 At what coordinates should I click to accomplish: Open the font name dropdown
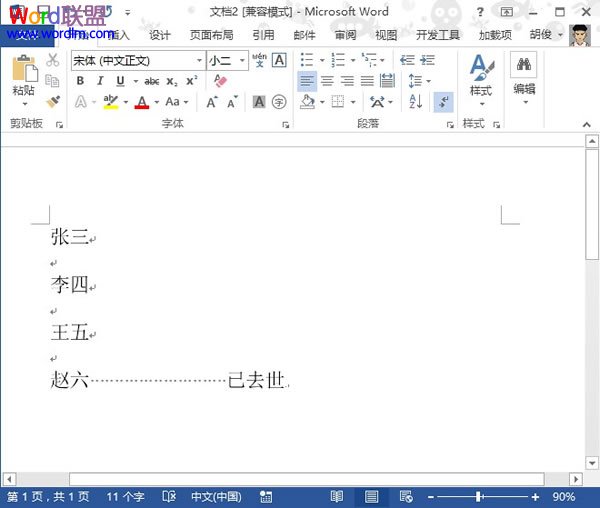pyautogui.click(x=199, y=61)
